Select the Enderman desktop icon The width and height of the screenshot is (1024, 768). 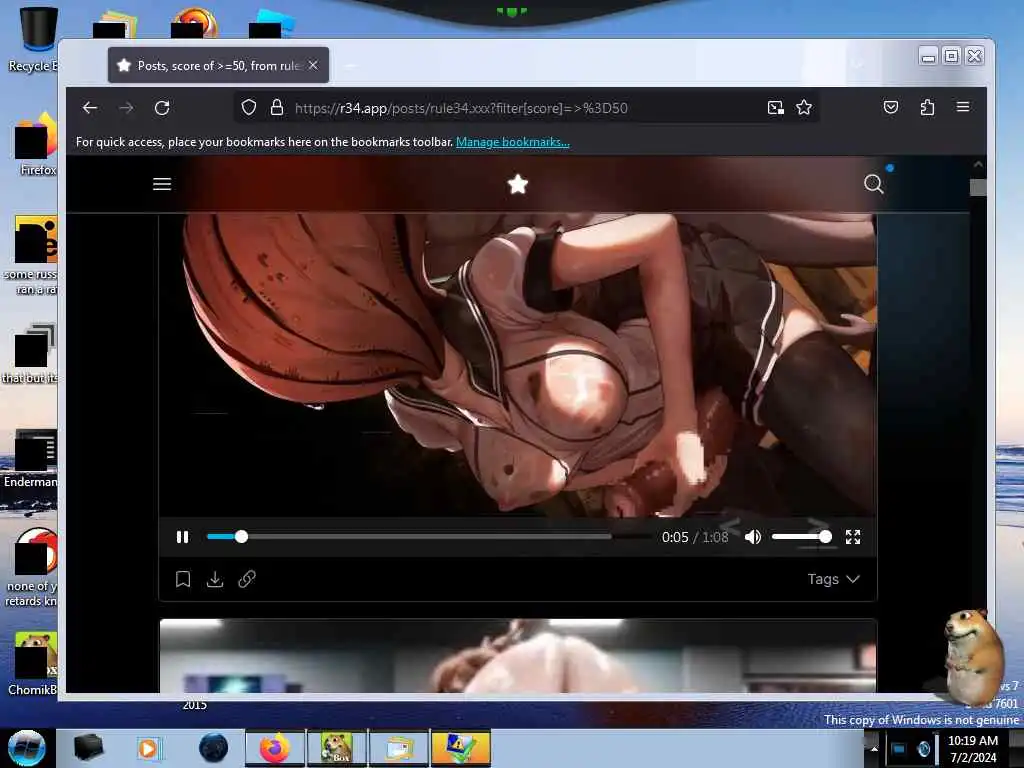point(33,458)
